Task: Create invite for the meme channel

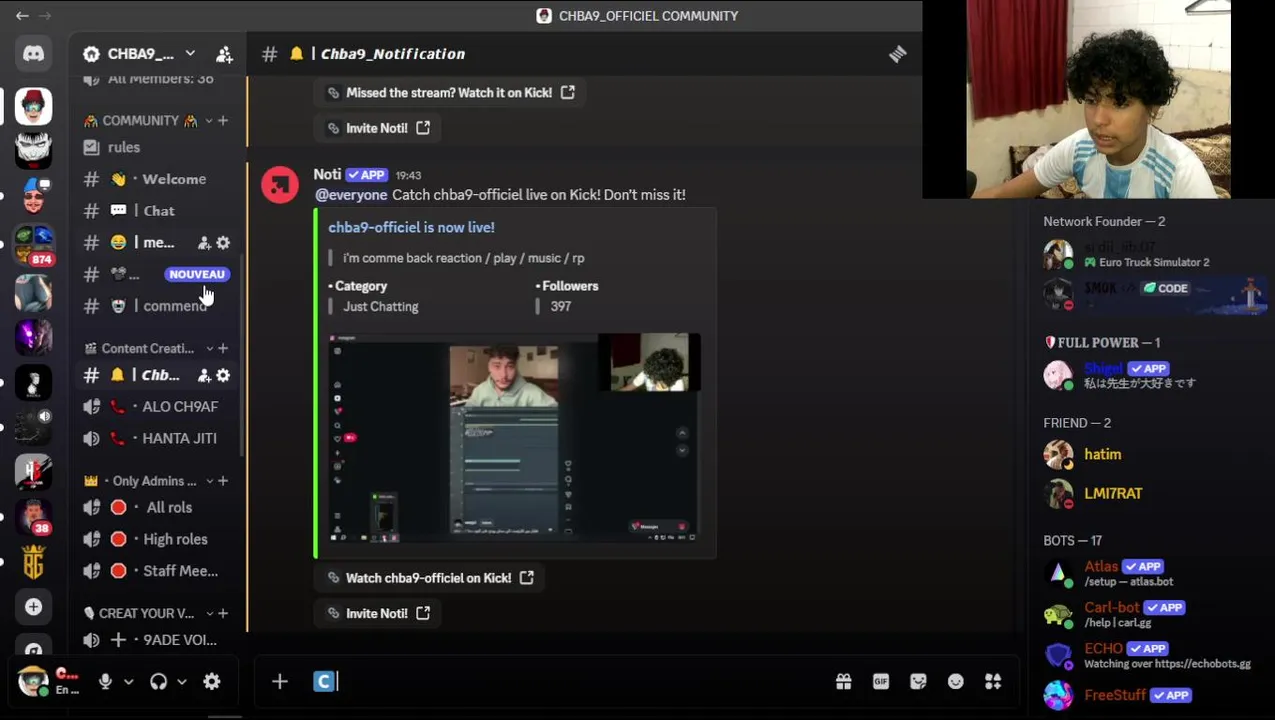Action: [204, 243]
